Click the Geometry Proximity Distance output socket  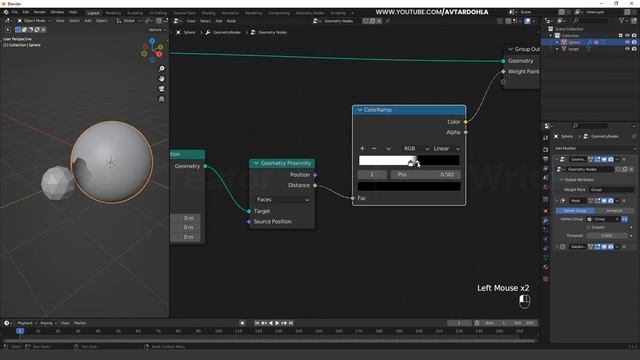(315, 185)
